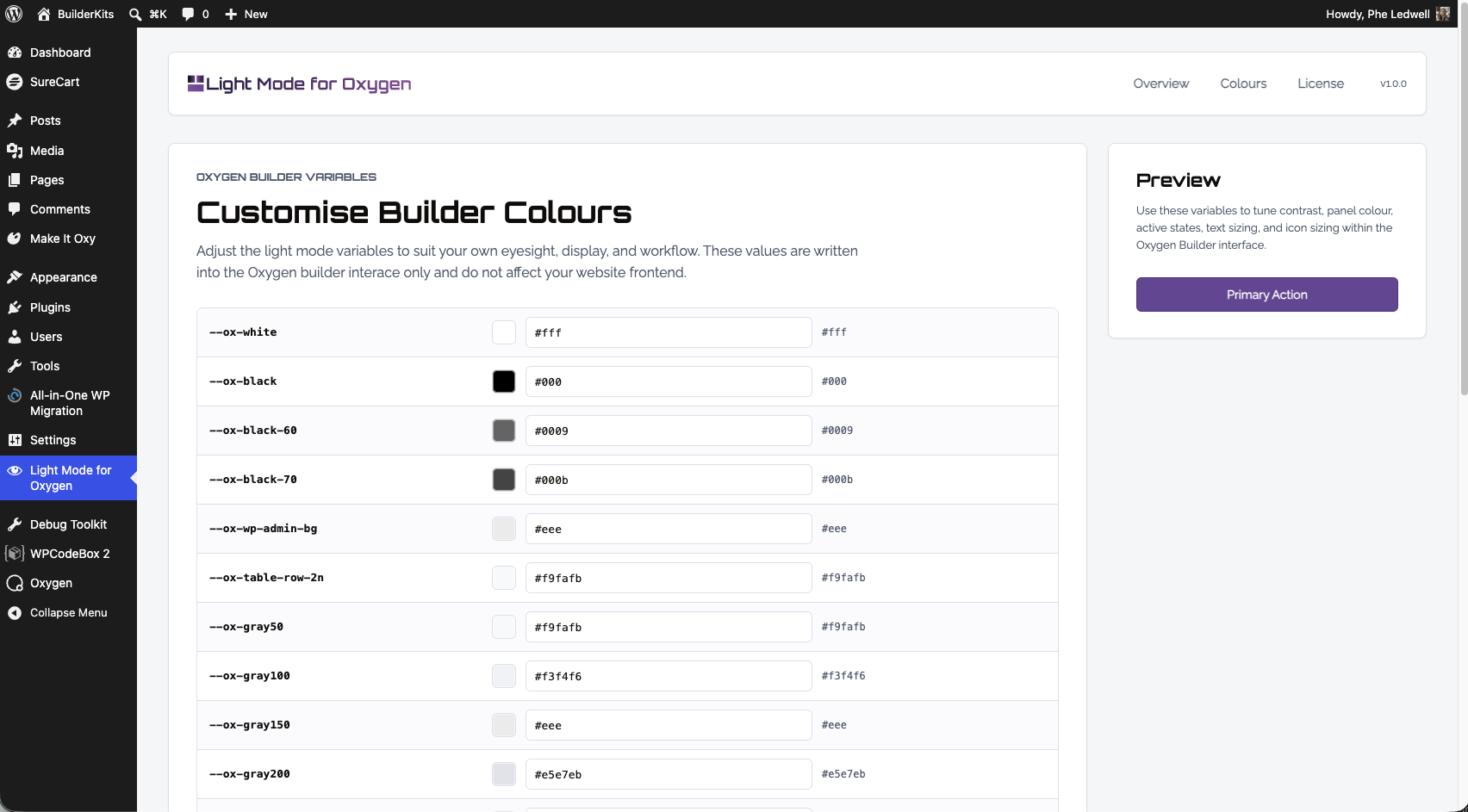Open the --ox-gray150 colour swatch
Image resolution: width=1468 pixels, height=812 pixels.
click(x=504, y=725)
